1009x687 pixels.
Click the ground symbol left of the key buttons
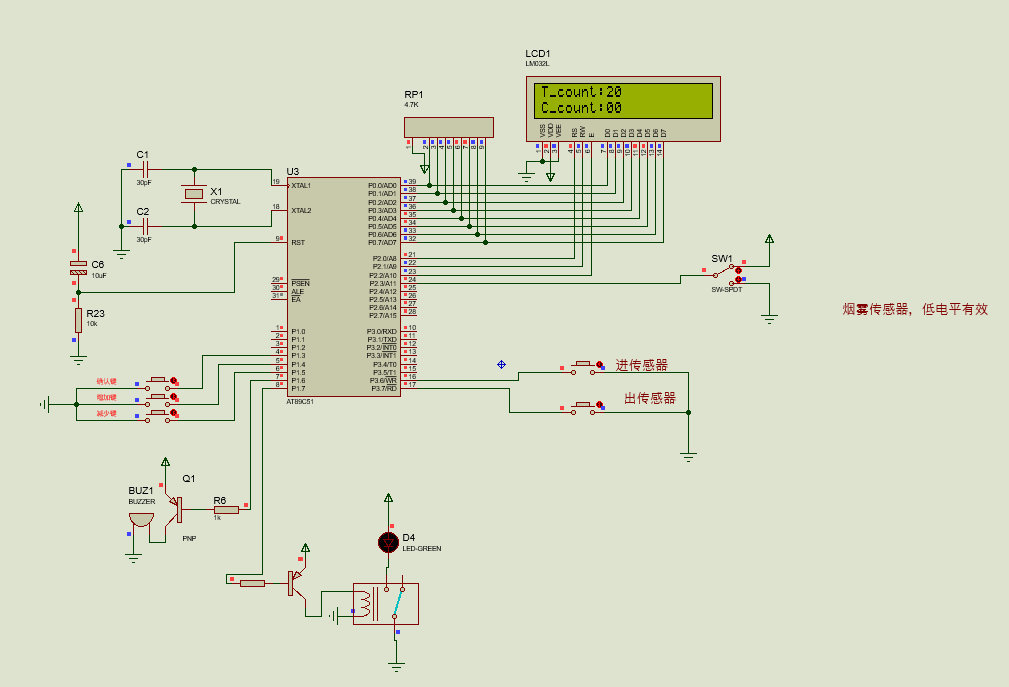click(x=44, y=405)
